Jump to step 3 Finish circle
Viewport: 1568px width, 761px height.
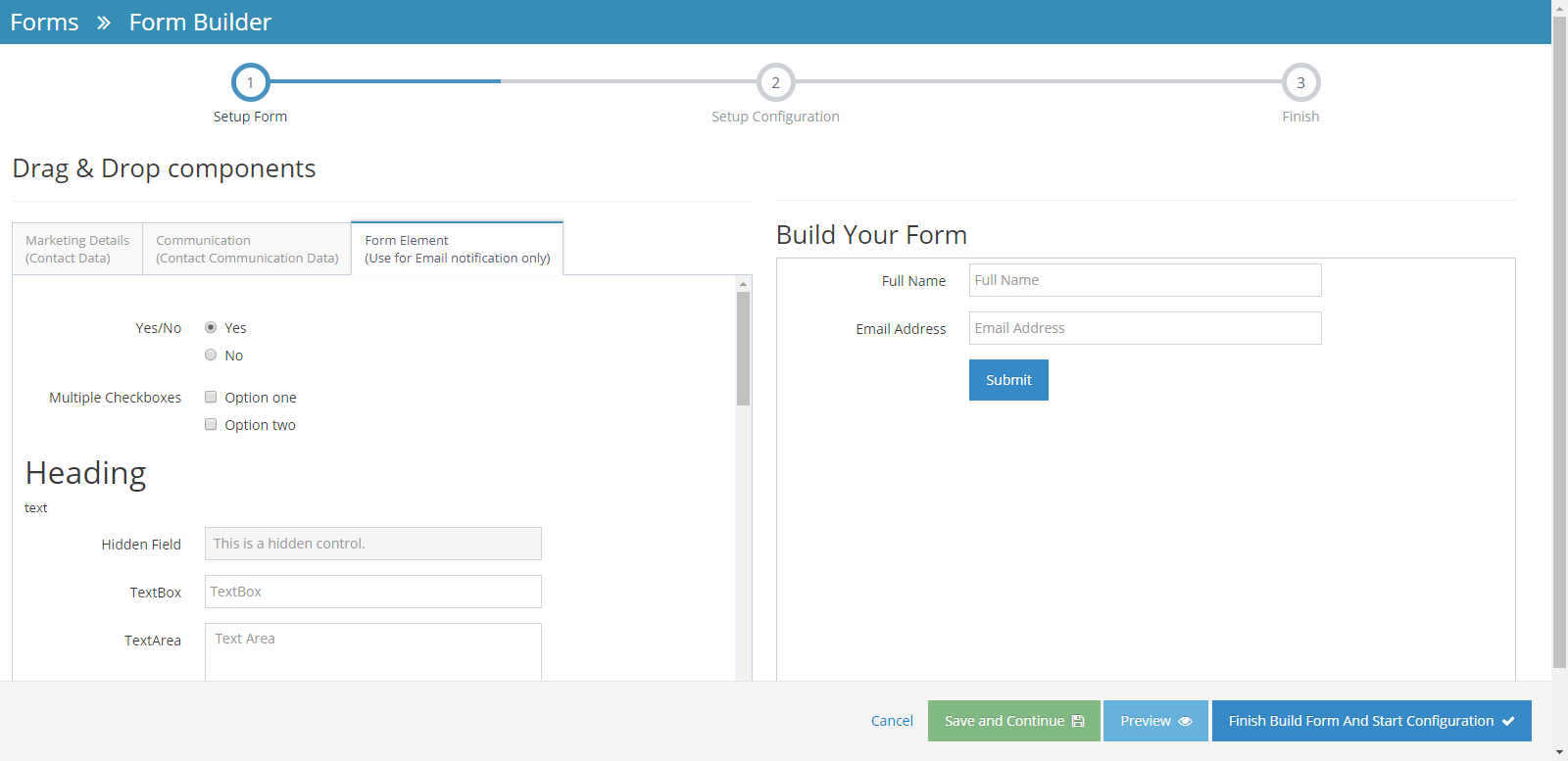coord(1300,83)
